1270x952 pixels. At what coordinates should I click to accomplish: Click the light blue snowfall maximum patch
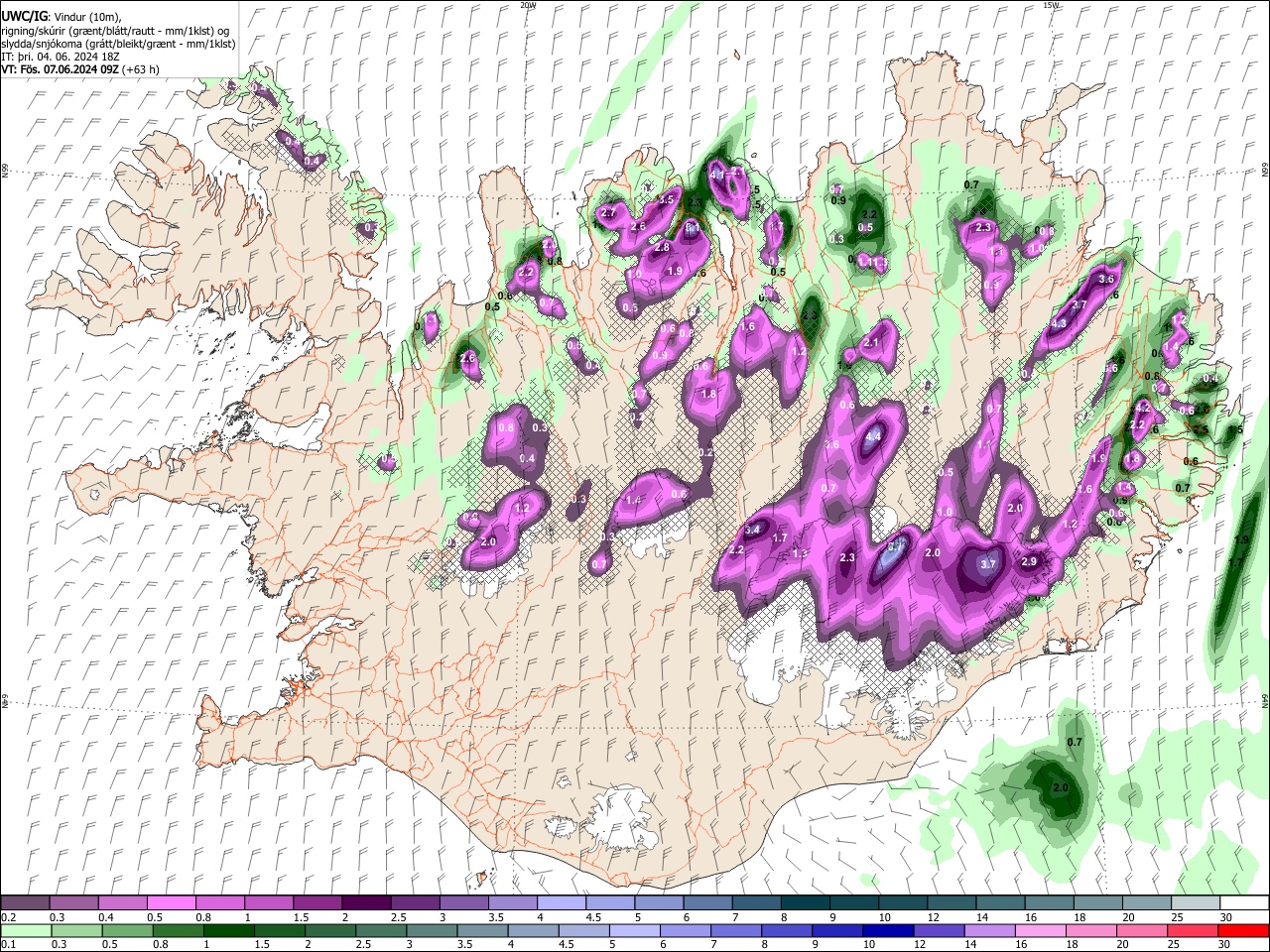[892, 555]
